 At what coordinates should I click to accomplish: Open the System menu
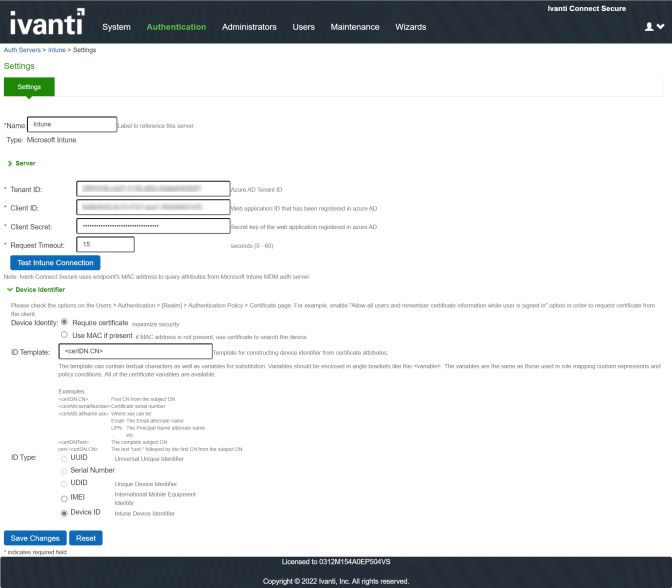(x=116, y=27)
